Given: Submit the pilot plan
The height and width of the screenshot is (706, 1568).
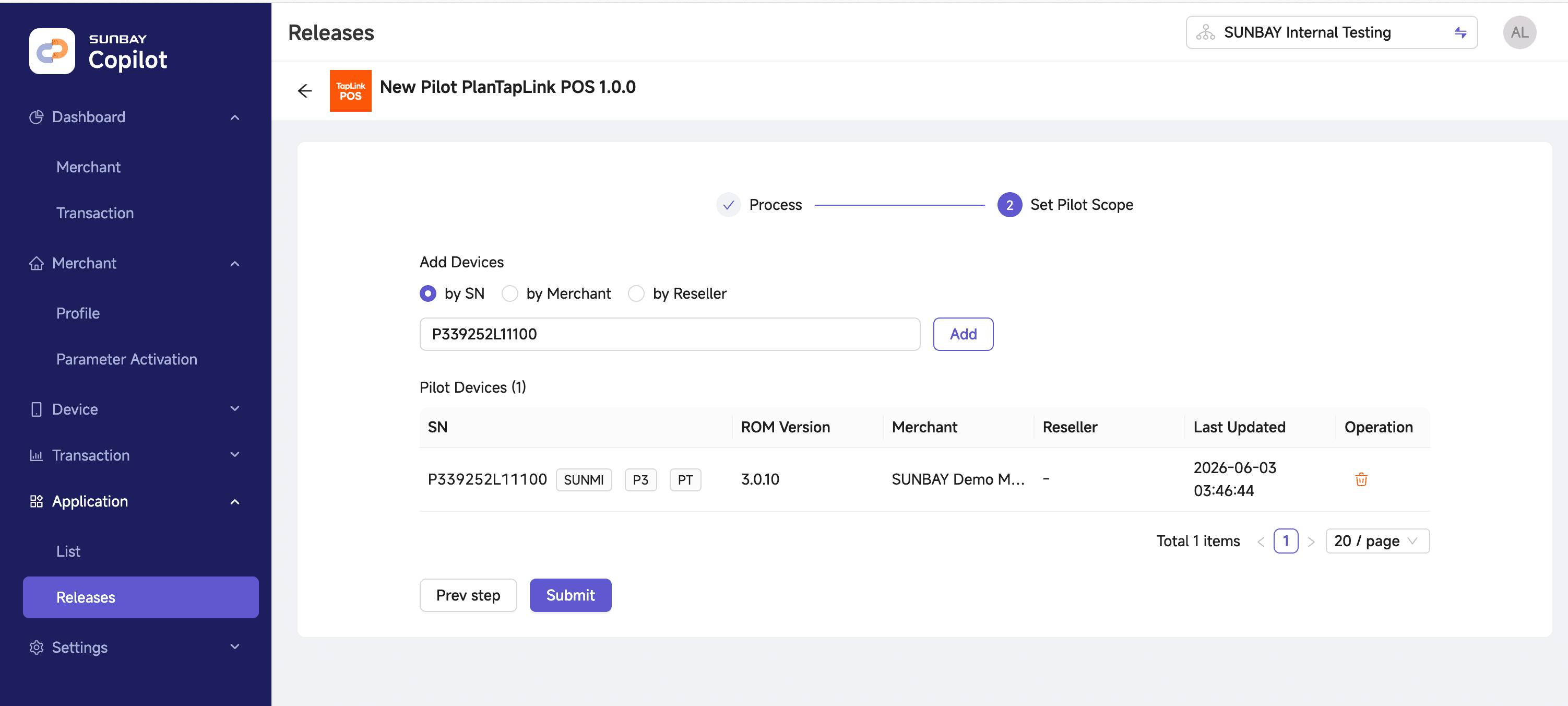Looking at the screenshot, I should point(571,595).
